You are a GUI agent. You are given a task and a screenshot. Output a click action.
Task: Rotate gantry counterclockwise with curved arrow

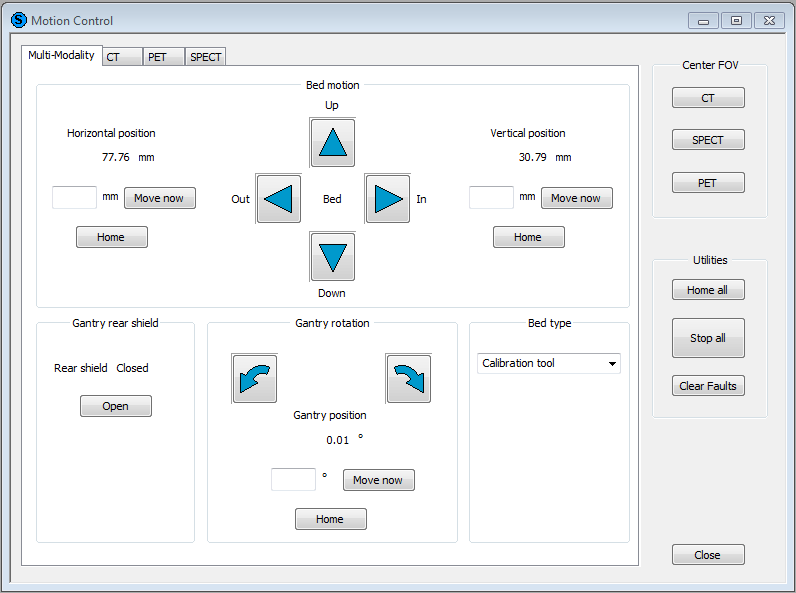254,378
